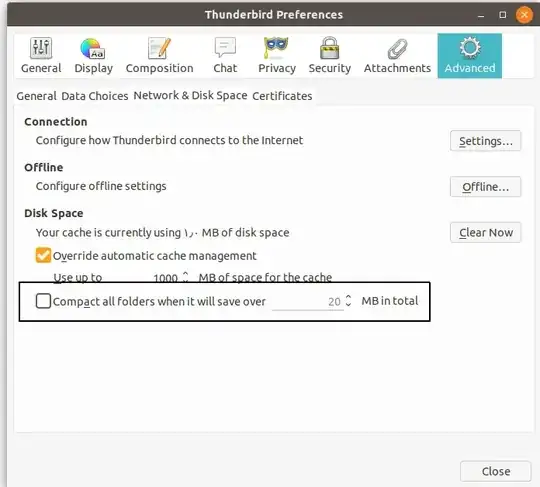Click the compact threshold field showing 20

(307, 301)
